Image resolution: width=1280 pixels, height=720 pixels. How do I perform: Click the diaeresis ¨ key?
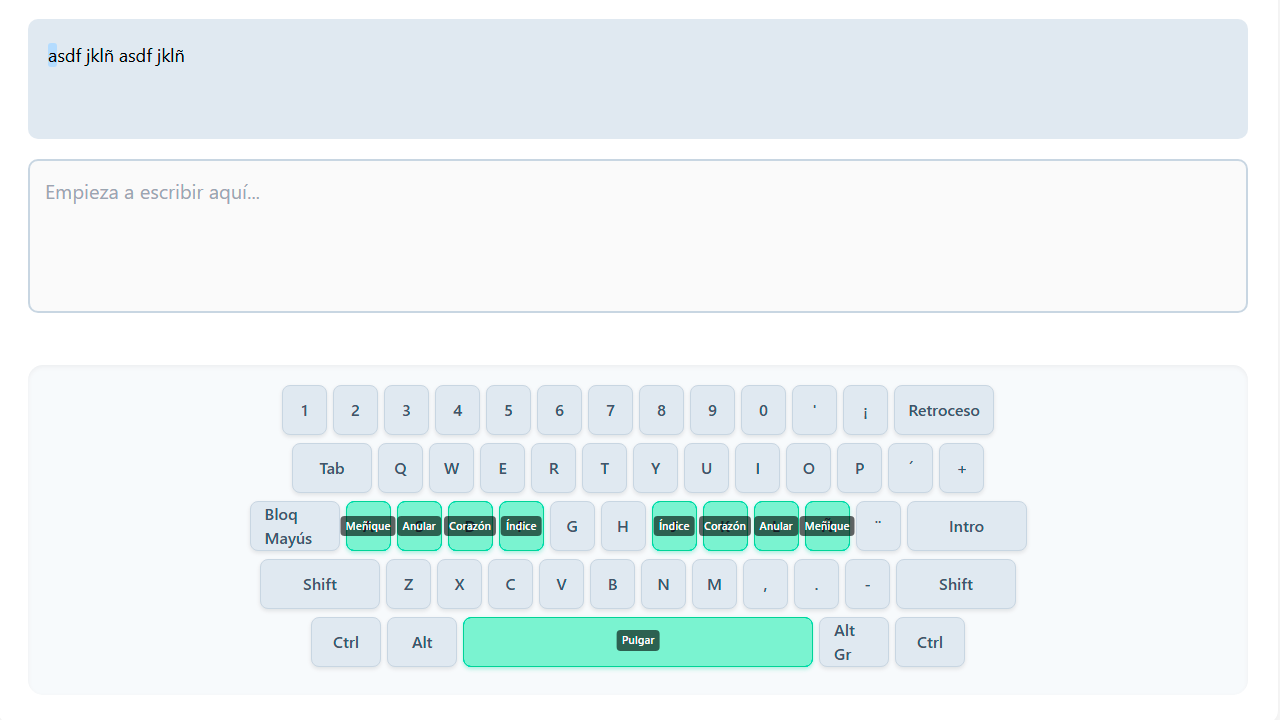(879, 526)
